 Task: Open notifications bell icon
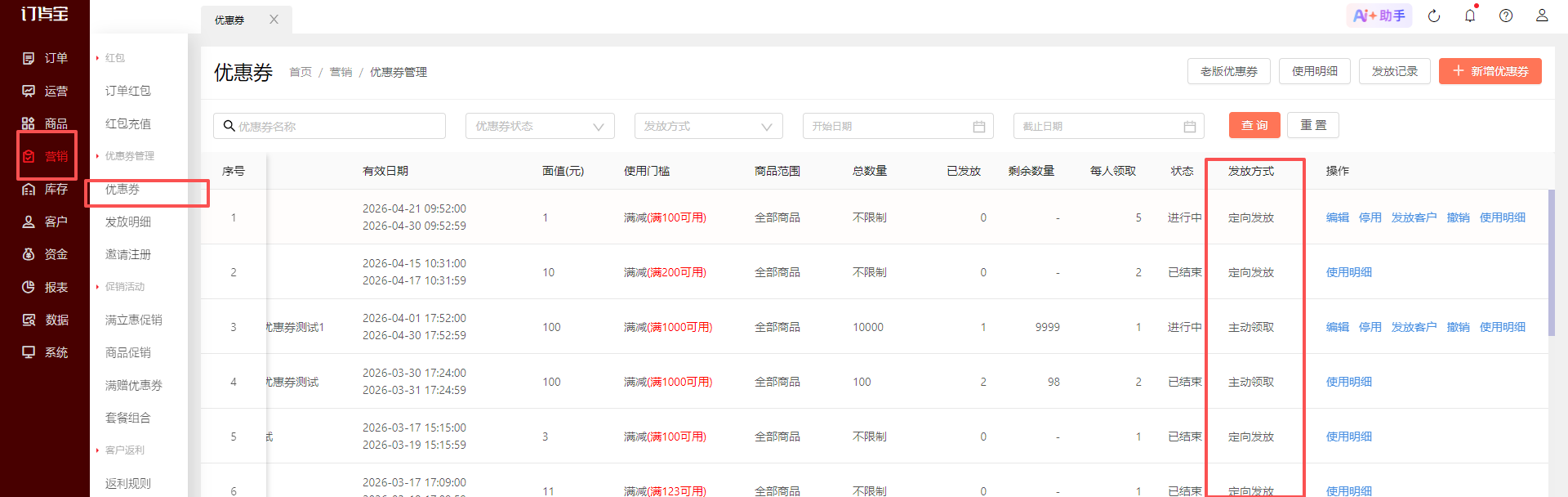click(x=1470, y=16)
